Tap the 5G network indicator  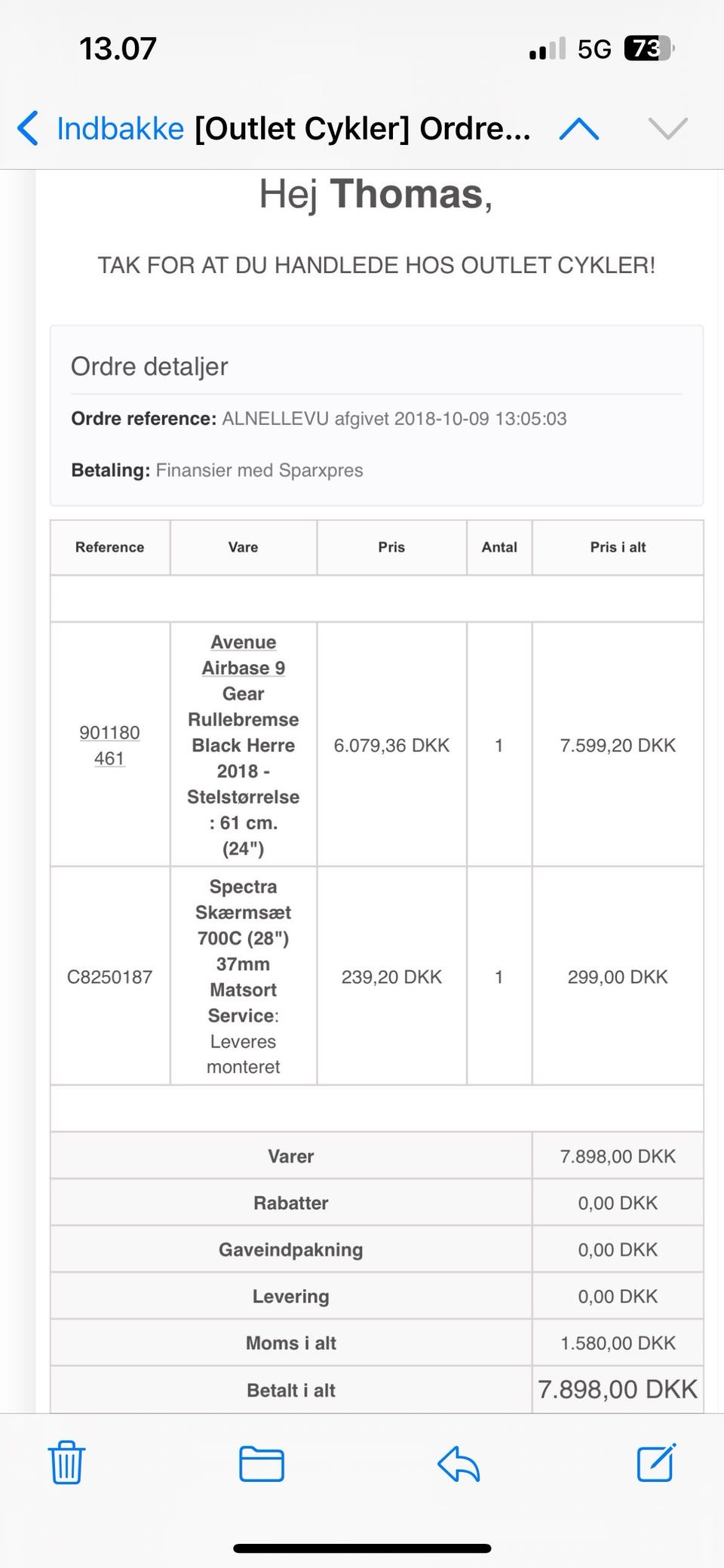(x=594, y=50)
